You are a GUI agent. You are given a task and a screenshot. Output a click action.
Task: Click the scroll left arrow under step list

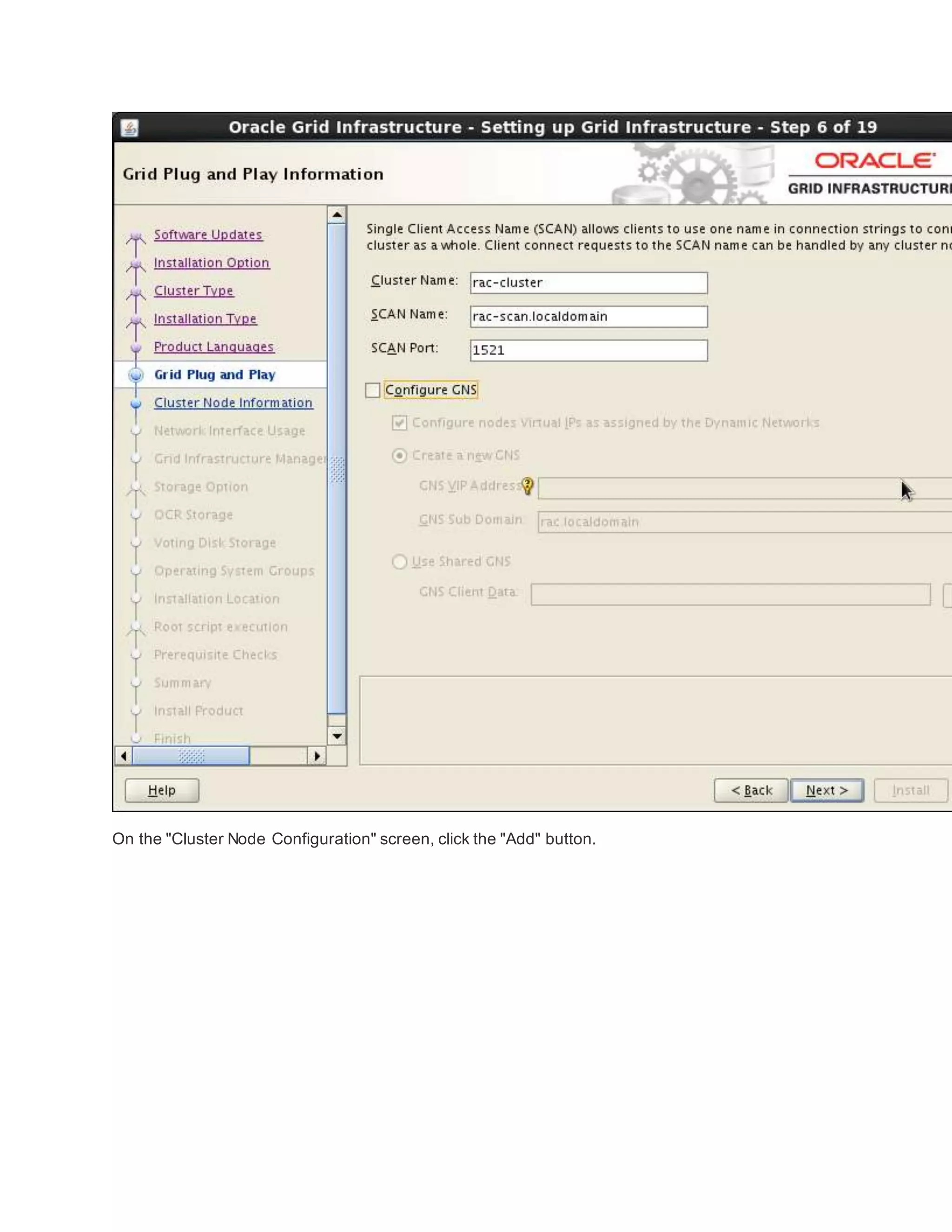click(124, 756)
